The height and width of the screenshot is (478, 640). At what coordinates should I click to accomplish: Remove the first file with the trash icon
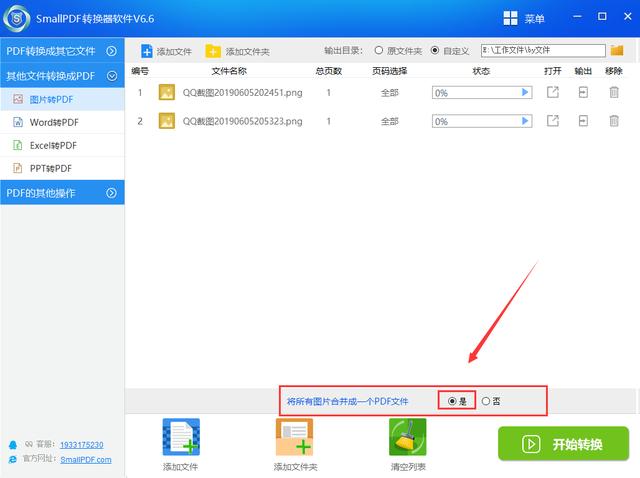coord(614,92)
